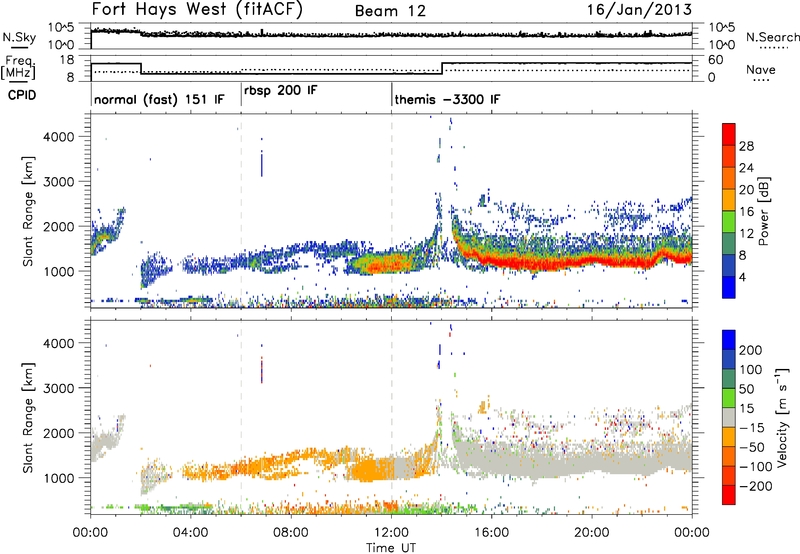Image resolution: width=800 pixels, height=554 pixels.
Task: Click the date '16/Jan/2013'
Action: coord(639,10)
